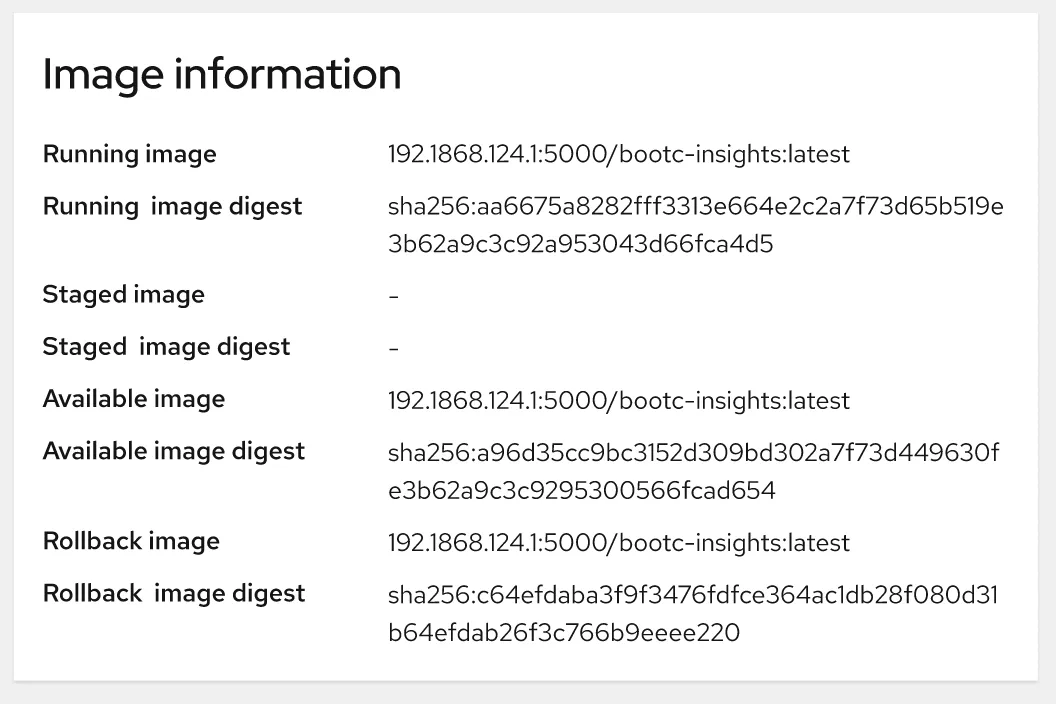This screenshot has width=1056, height=704.
Task: Click second line of Available image digest hash
Action: (582, 490)
